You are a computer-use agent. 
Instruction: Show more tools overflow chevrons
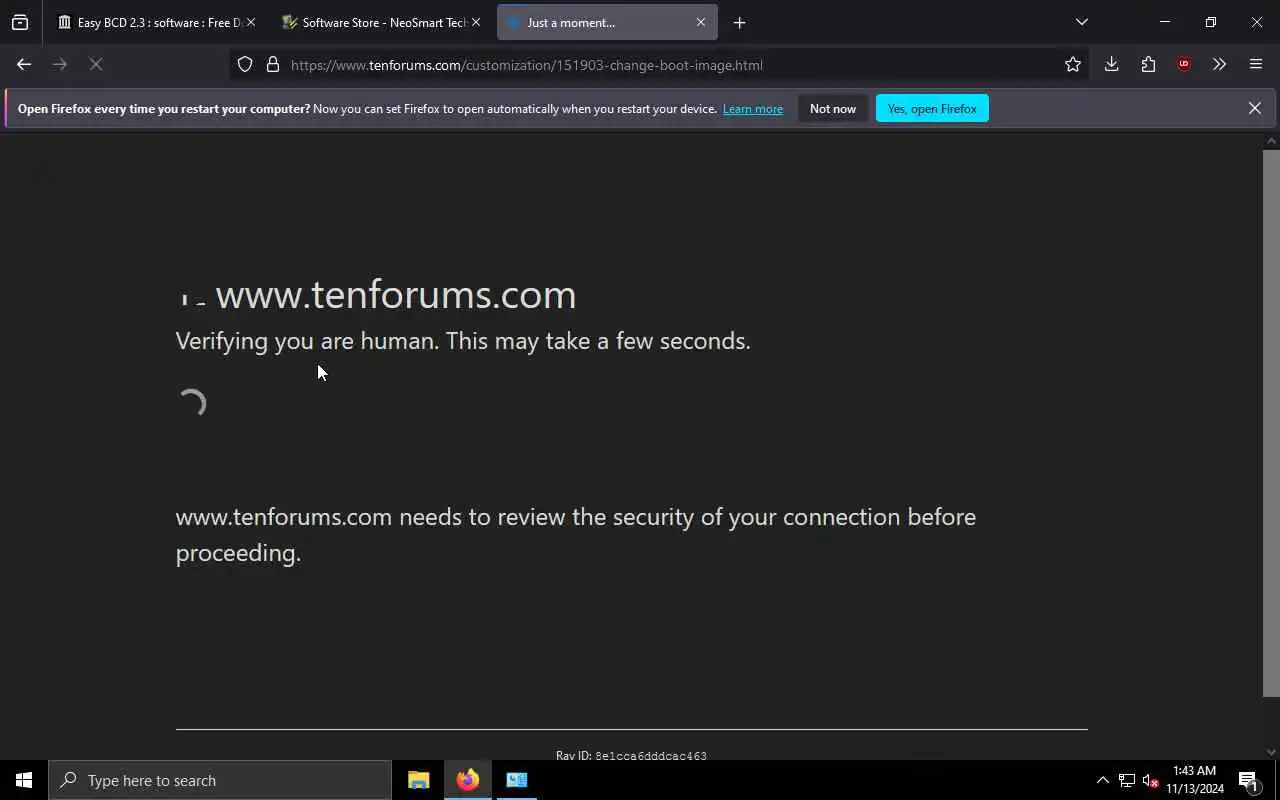pyautogui.click(x=1219, y=65)
